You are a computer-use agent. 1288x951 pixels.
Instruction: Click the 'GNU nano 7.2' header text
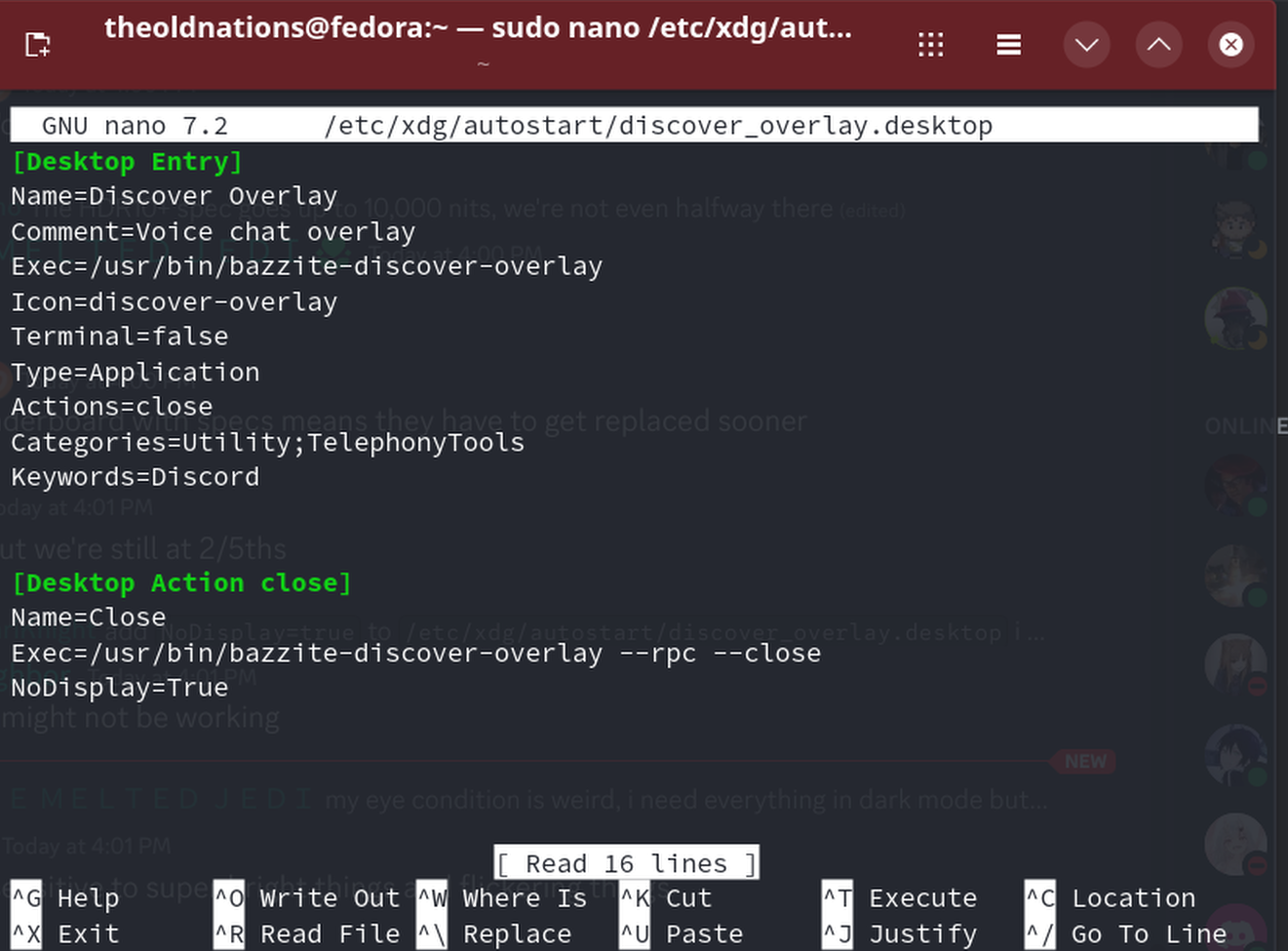(135, 126)
